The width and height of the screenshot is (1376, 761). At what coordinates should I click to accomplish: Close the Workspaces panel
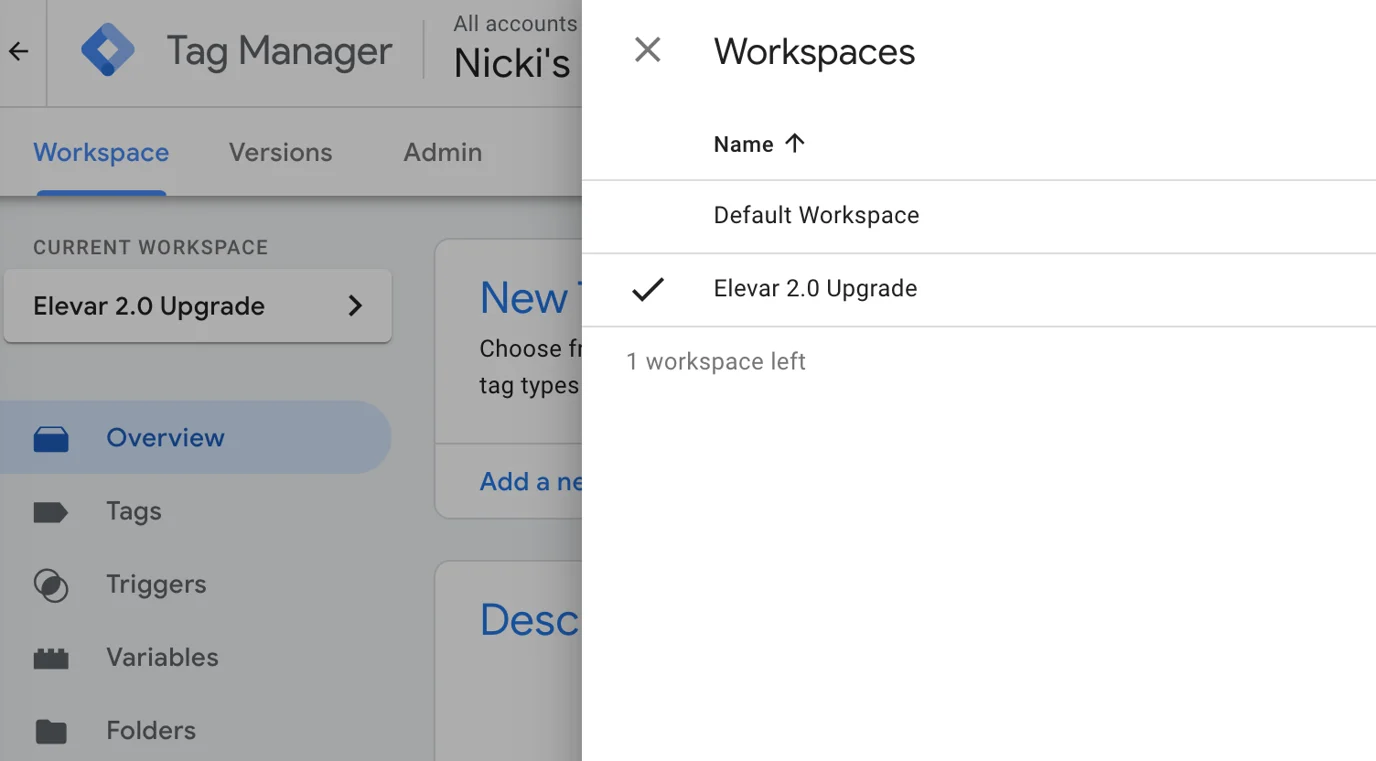click(x=648, y=50)
